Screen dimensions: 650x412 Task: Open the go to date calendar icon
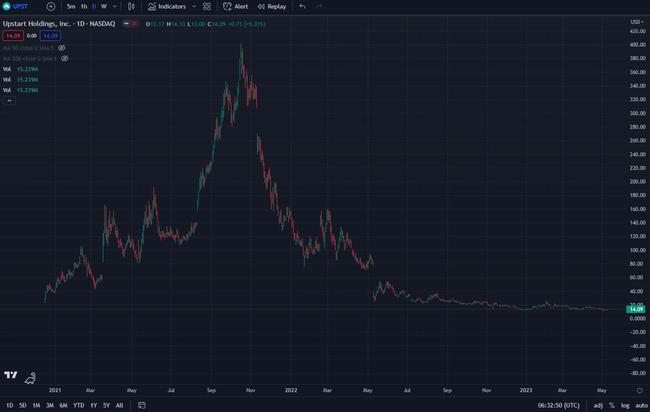click(x=140, y=405)
